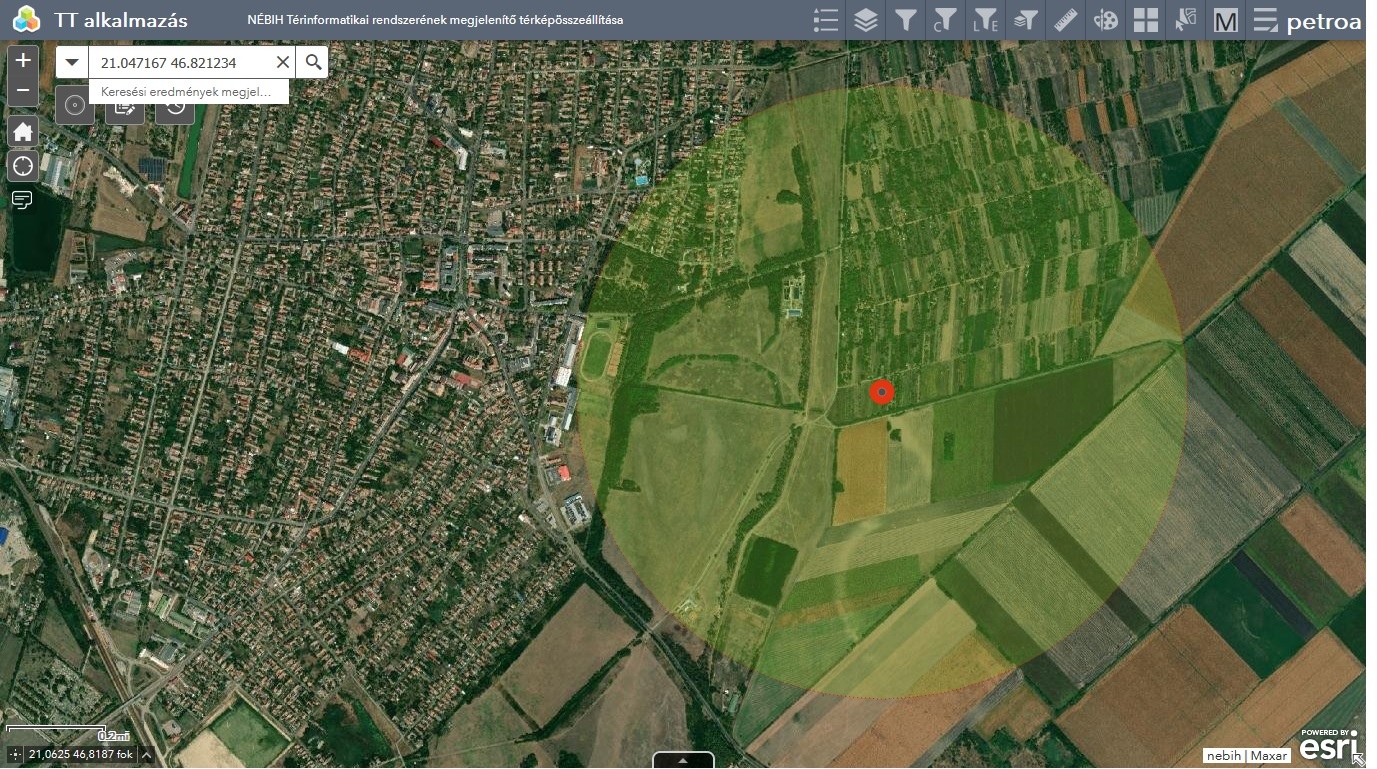Image resolution: width=1377 pixels, height=769 pixels.
Task: Activate the select-features cursor tool
Action: pyautogui.click(x=1185, y=20)
